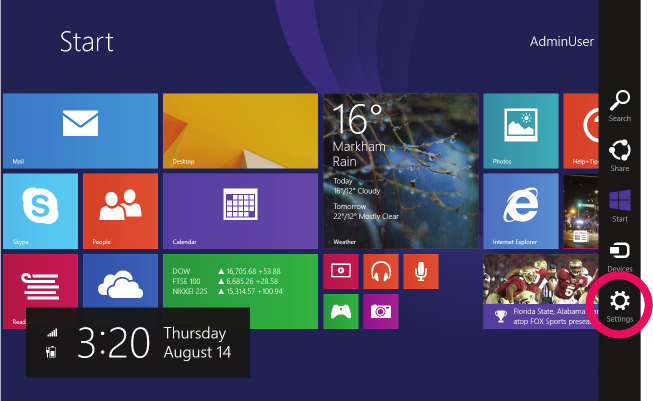Open the Music headphones tile

381,271
